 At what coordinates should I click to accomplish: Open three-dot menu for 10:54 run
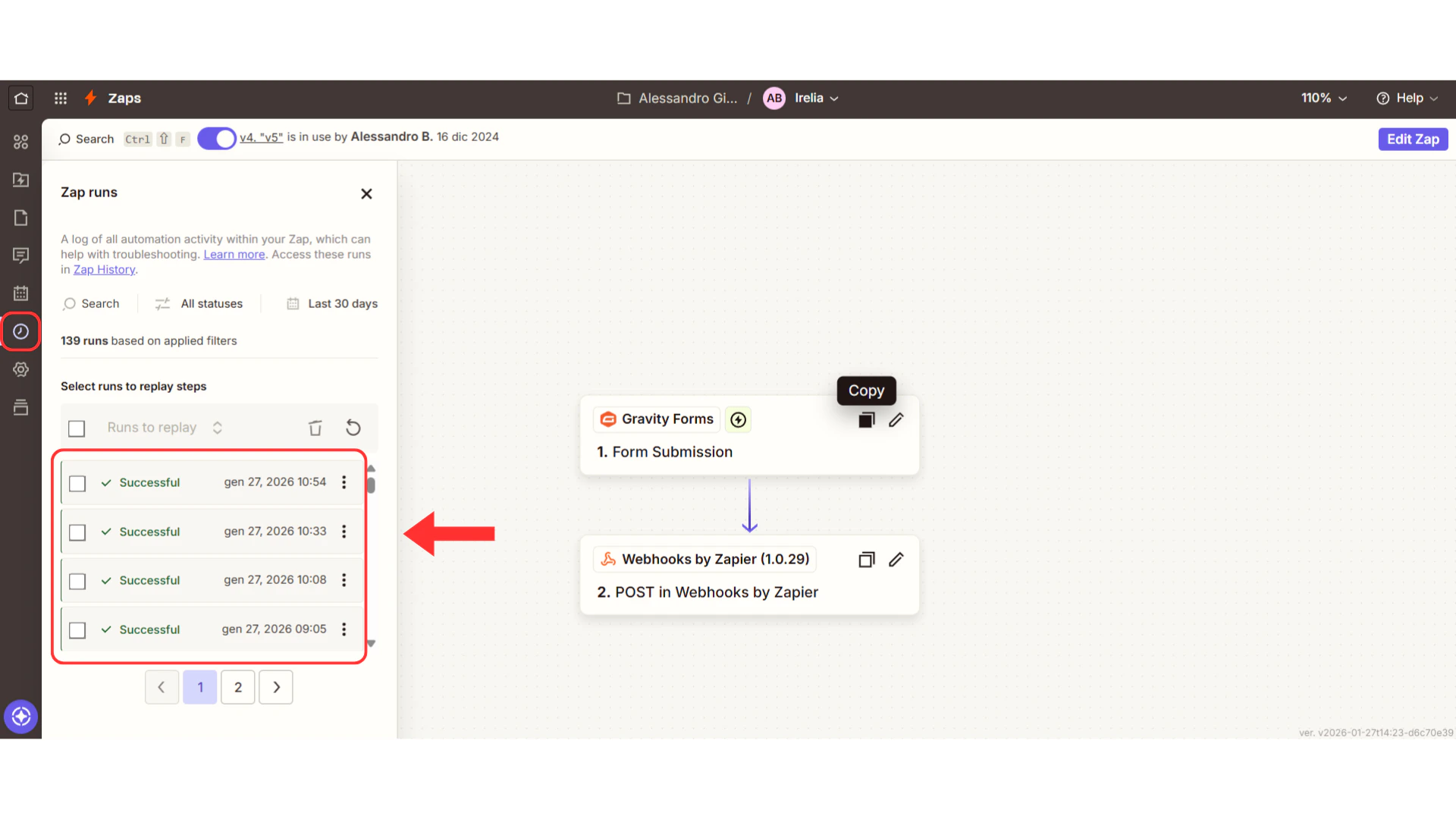[344, 482]
